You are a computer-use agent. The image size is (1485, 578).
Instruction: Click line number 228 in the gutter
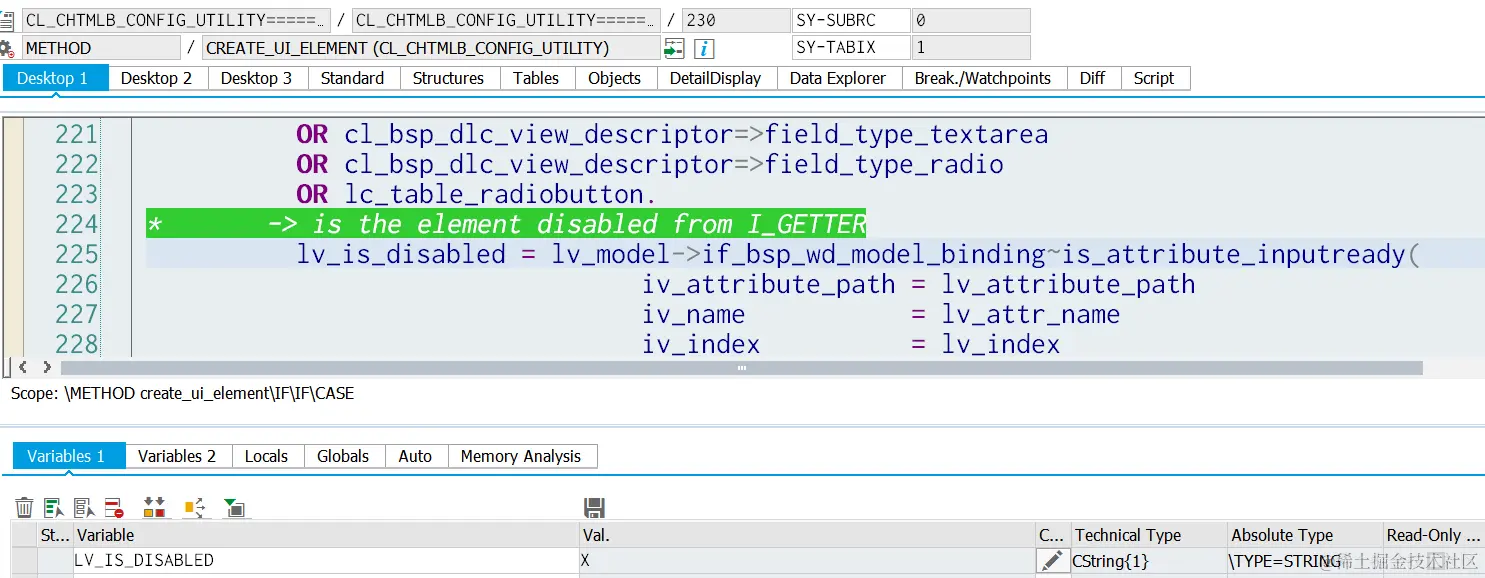pos(77,344)
